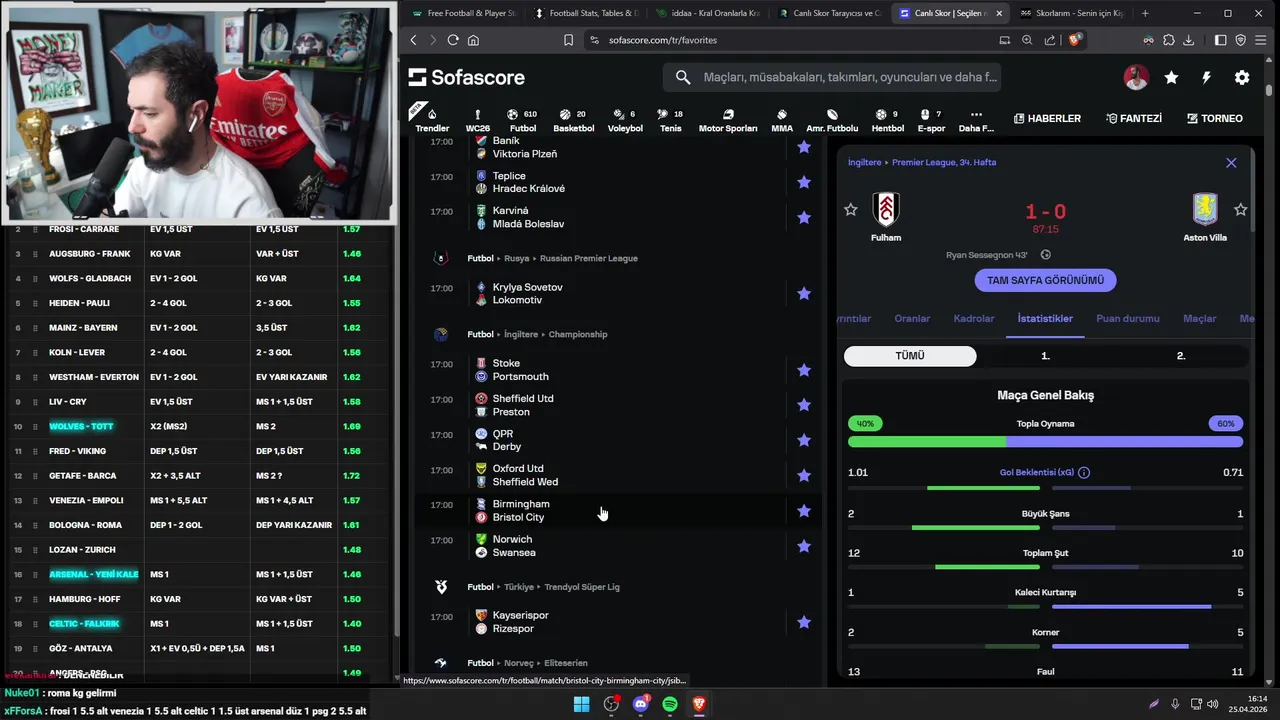Image resolution: width=1280 pixels, height=720 pixels.
Task: Reload the page in browser toolbar
Action: [453, 40]
